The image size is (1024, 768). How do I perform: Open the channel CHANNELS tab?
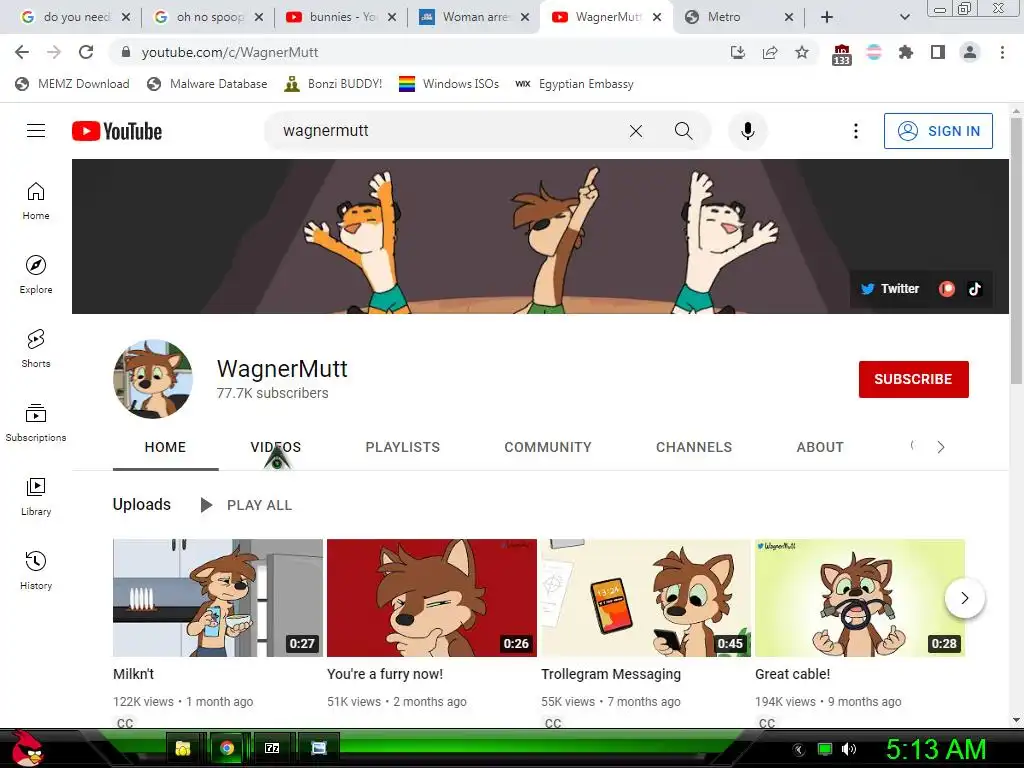(694, 447)
